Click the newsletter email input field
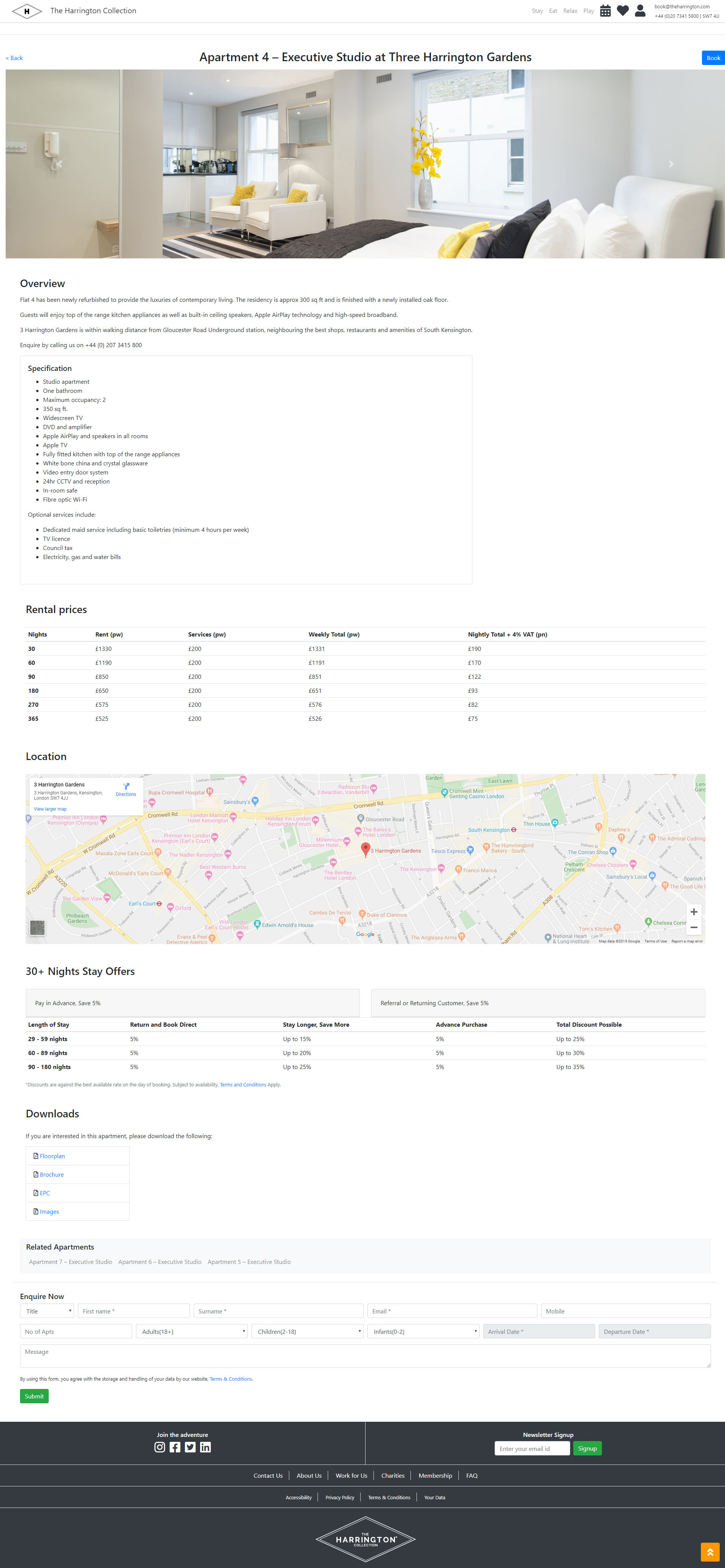 point(532,1449)
